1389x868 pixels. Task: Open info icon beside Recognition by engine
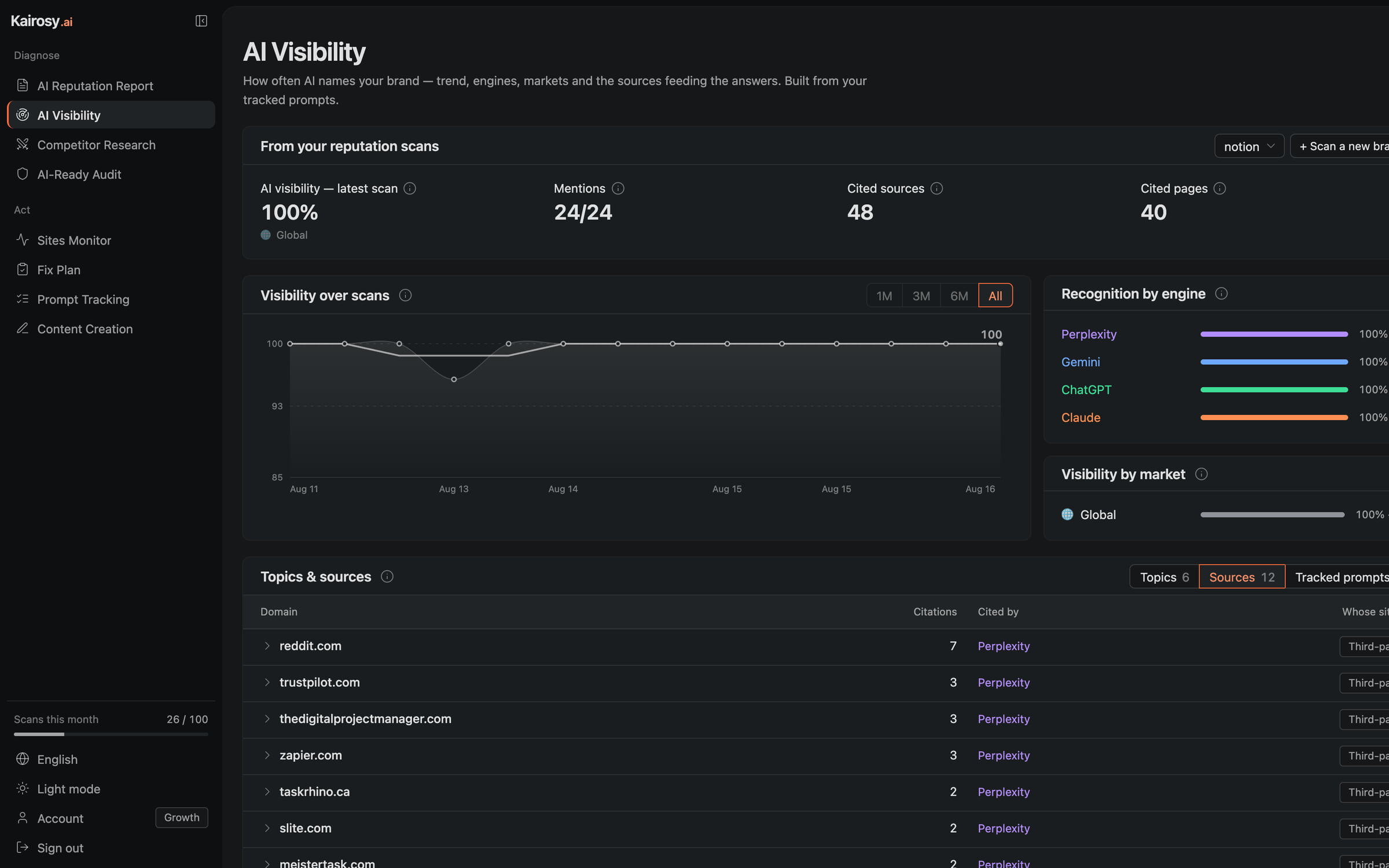tap(1221, 293)
